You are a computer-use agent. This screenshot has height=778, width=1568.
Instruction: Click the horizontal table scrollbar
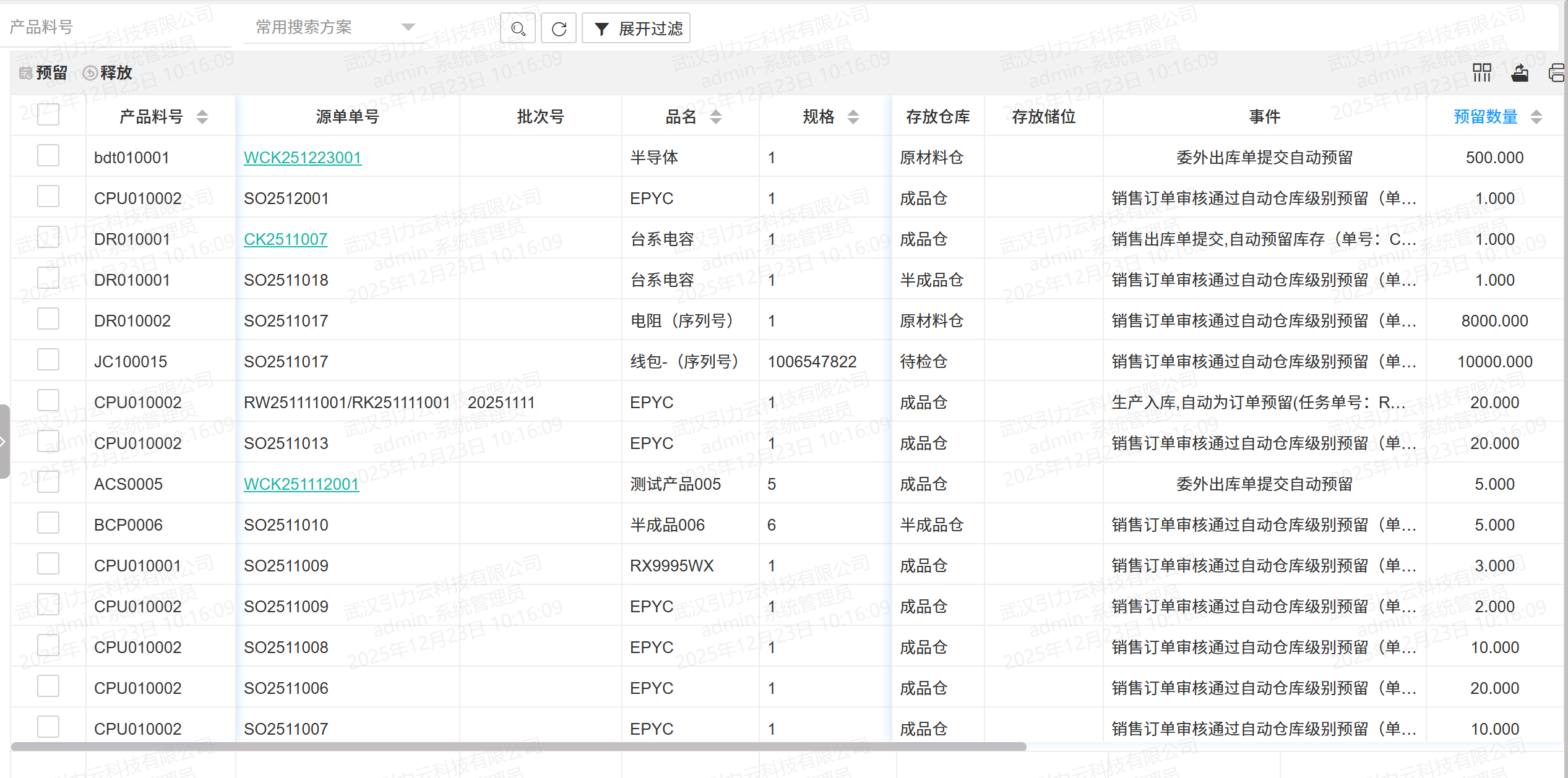click(519, 746)
